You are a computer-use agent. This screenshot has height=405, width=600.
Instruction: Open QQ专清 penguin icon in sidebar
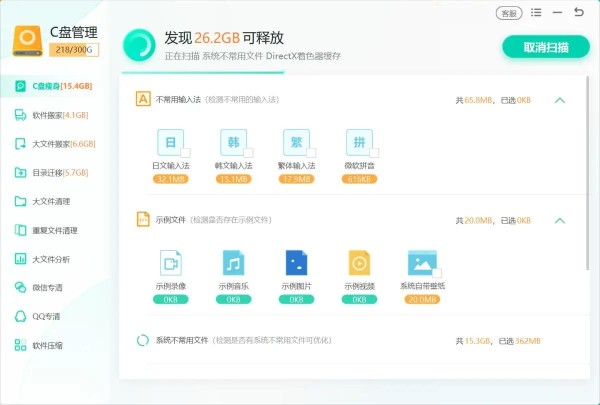tap(21, 317)
